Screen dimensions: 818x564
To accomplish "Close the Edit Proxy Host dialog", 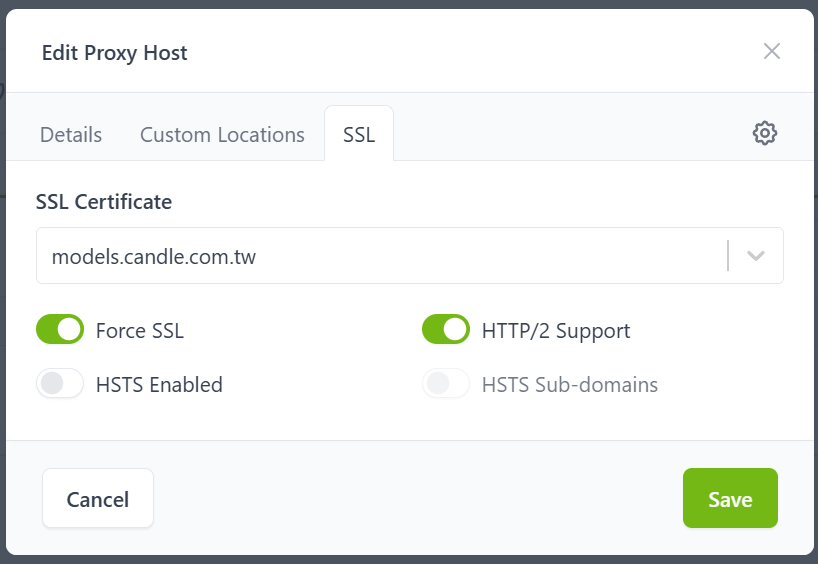I will tap(772, 51).
